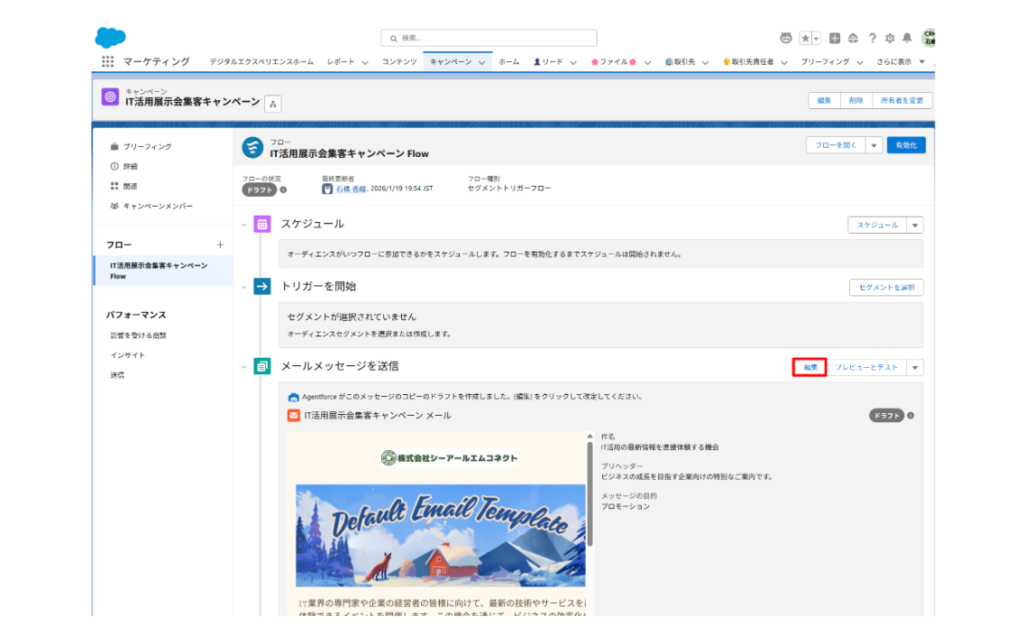
Task: Open 影響を受ける商談 under パフォーマンス
Action: pos(138,335)
